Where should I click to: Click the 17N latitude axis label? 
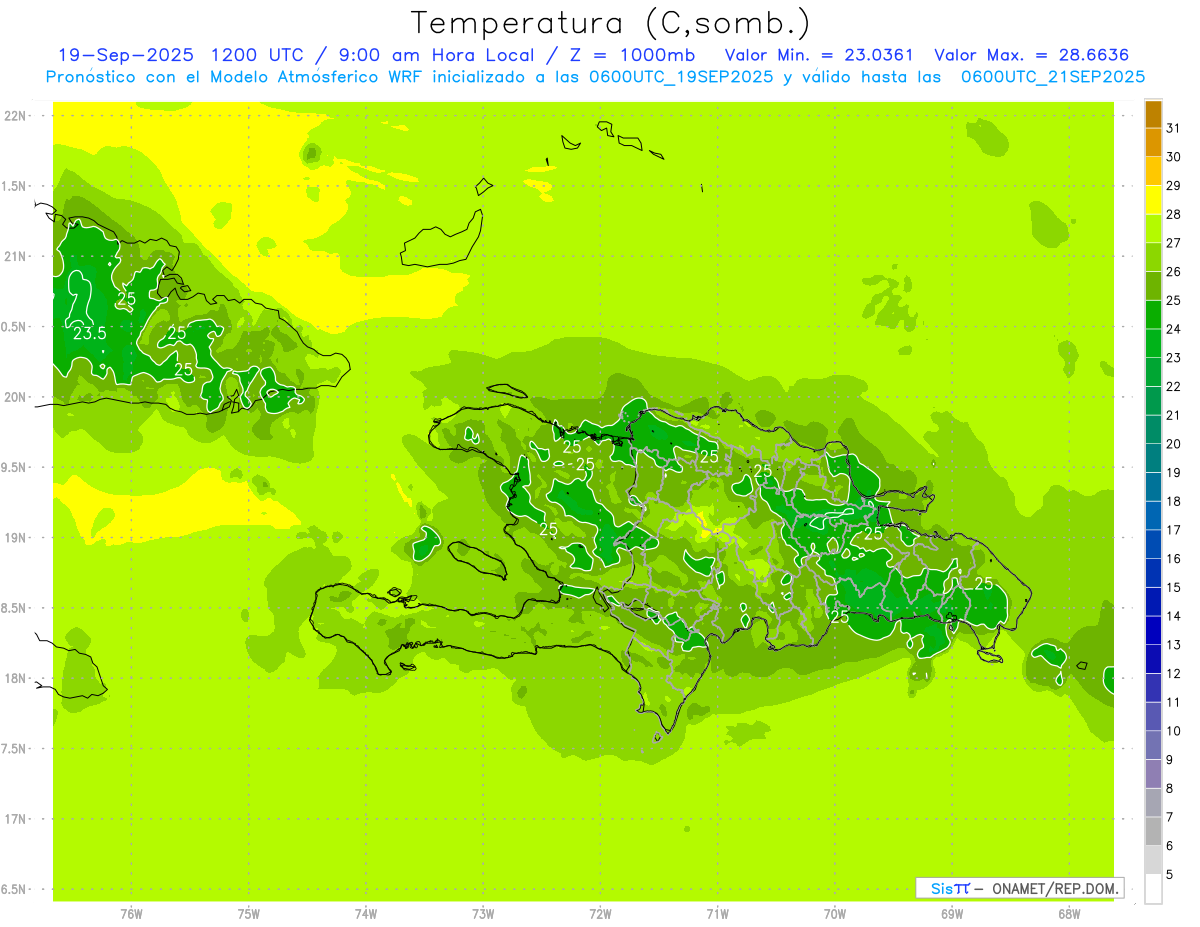tap(17, 819)
